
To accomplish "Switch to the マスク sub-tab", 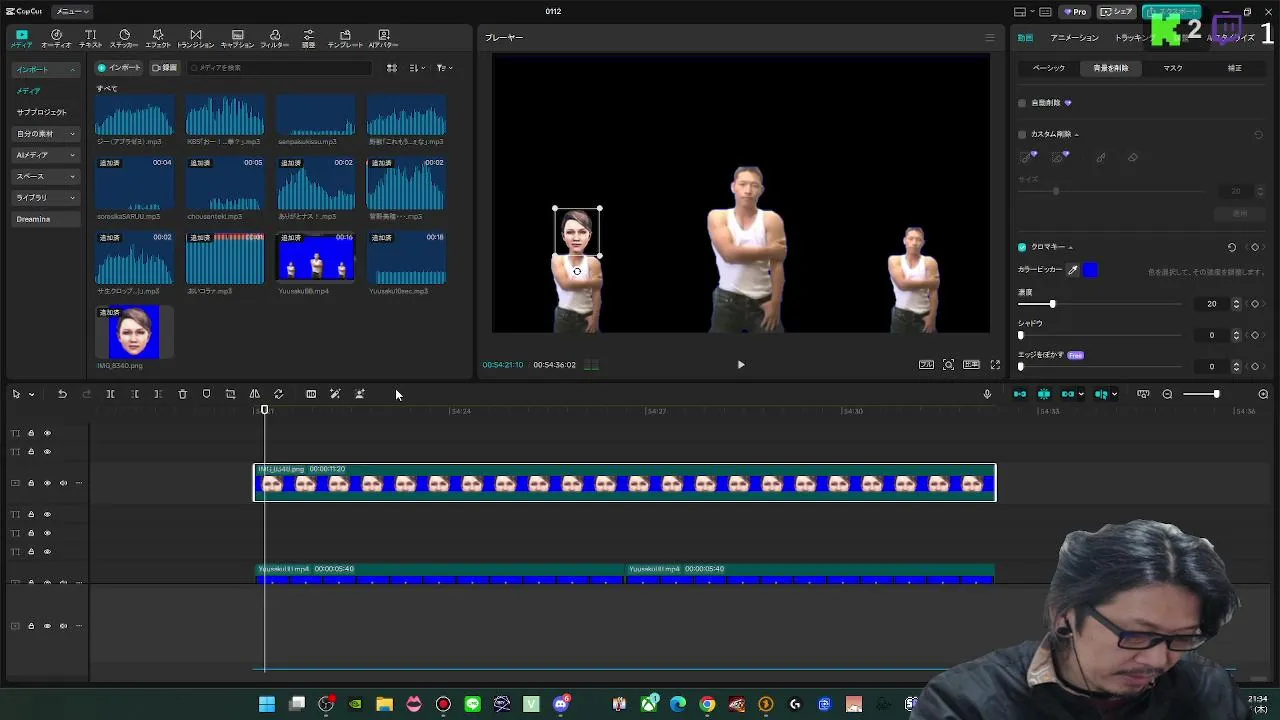I will (x=1173, y=68).
